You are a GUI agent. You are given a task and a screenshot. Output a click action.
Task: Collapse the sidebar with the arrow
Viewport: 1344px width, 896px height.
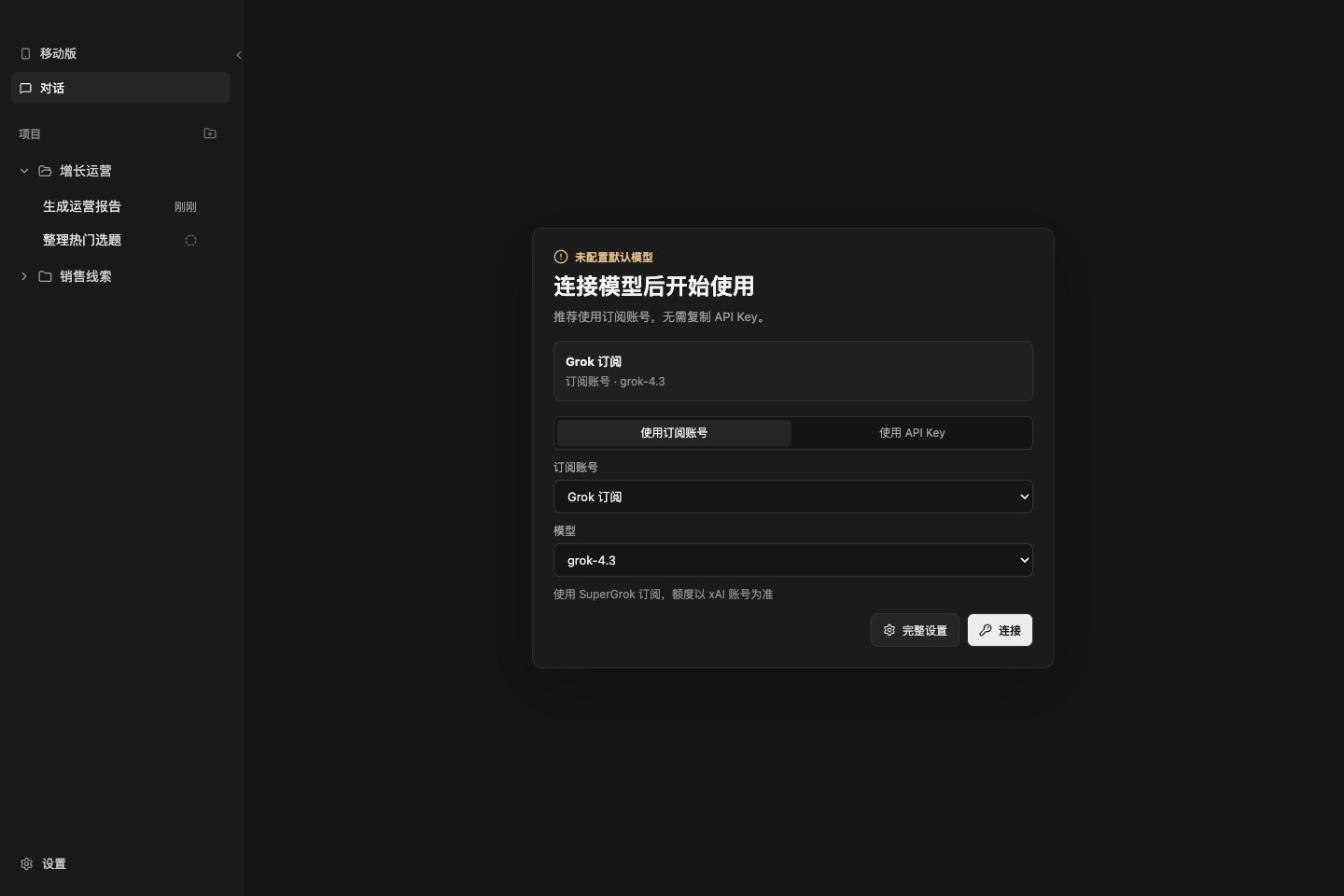tap(239, 55)
